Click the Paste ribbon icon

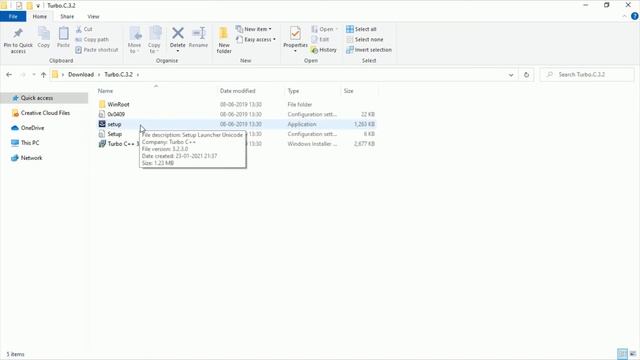coord(63,38)
